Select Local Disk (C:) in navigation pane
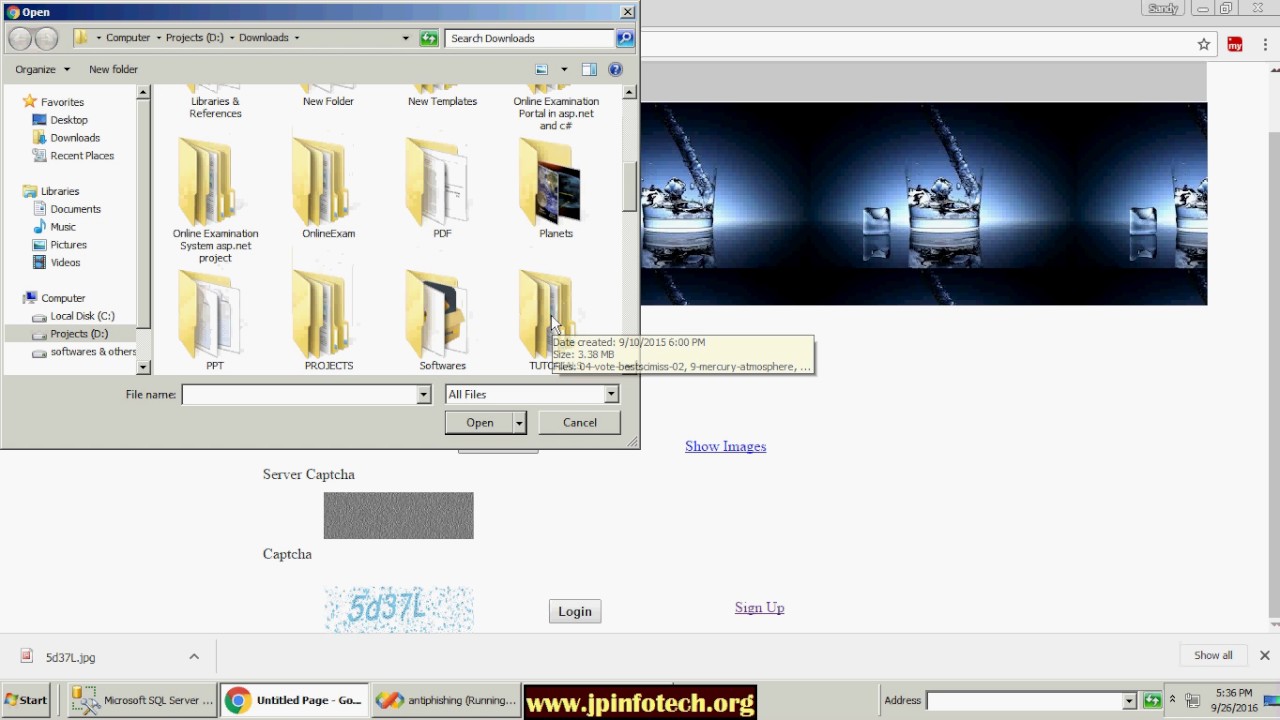The width and height of the screenshot is (1280, 720). tap(82, 316)
